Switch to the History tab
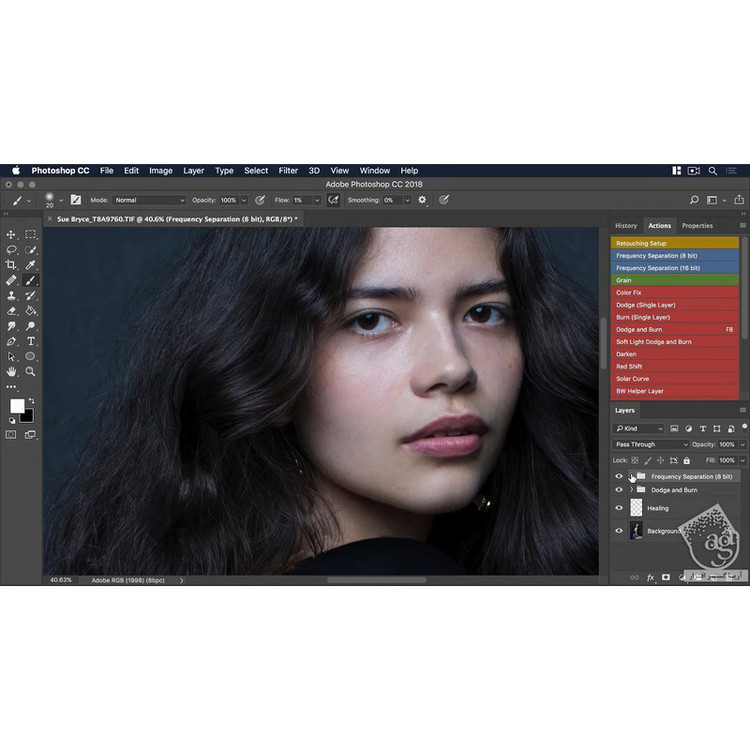The width and height of the screenshot is (750, 750). pyautogui.click(x=626, y=226)
